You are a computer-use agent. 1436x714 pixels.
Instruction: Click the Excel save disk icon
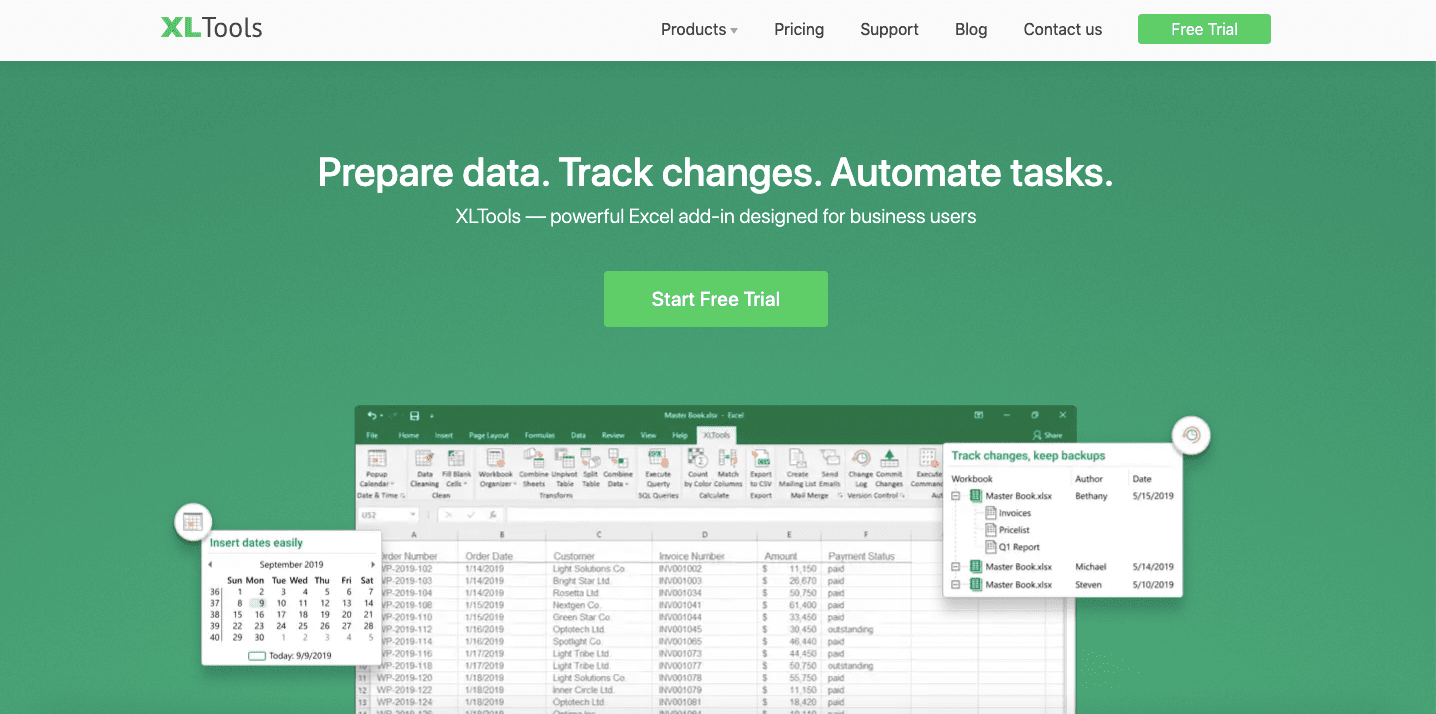(414, 415)
